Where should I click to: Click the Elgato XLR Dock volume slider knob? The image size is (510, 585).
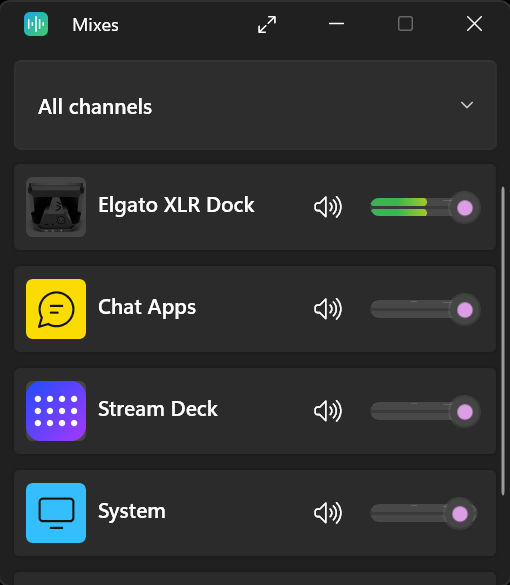pyautogui.click(x=464, y=208)
